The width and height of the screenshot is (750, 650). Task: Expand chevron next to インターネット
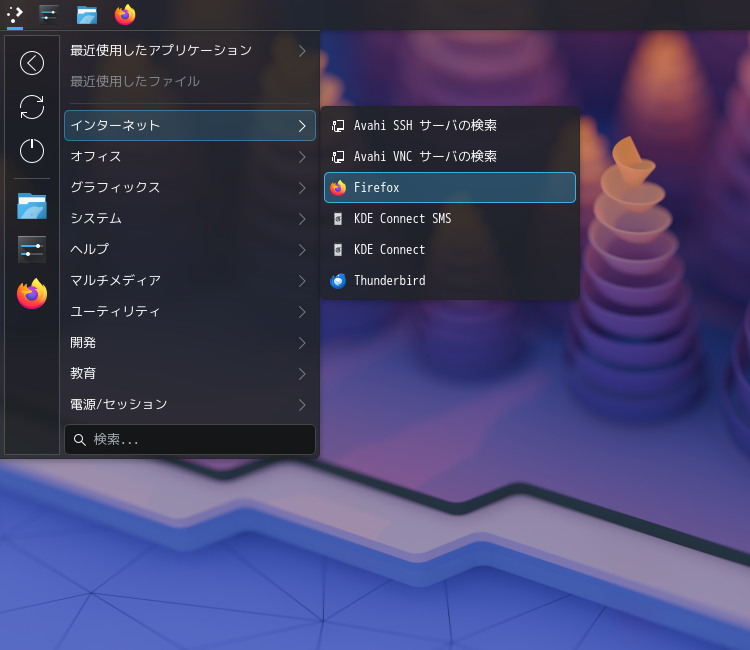pos(302,126)
